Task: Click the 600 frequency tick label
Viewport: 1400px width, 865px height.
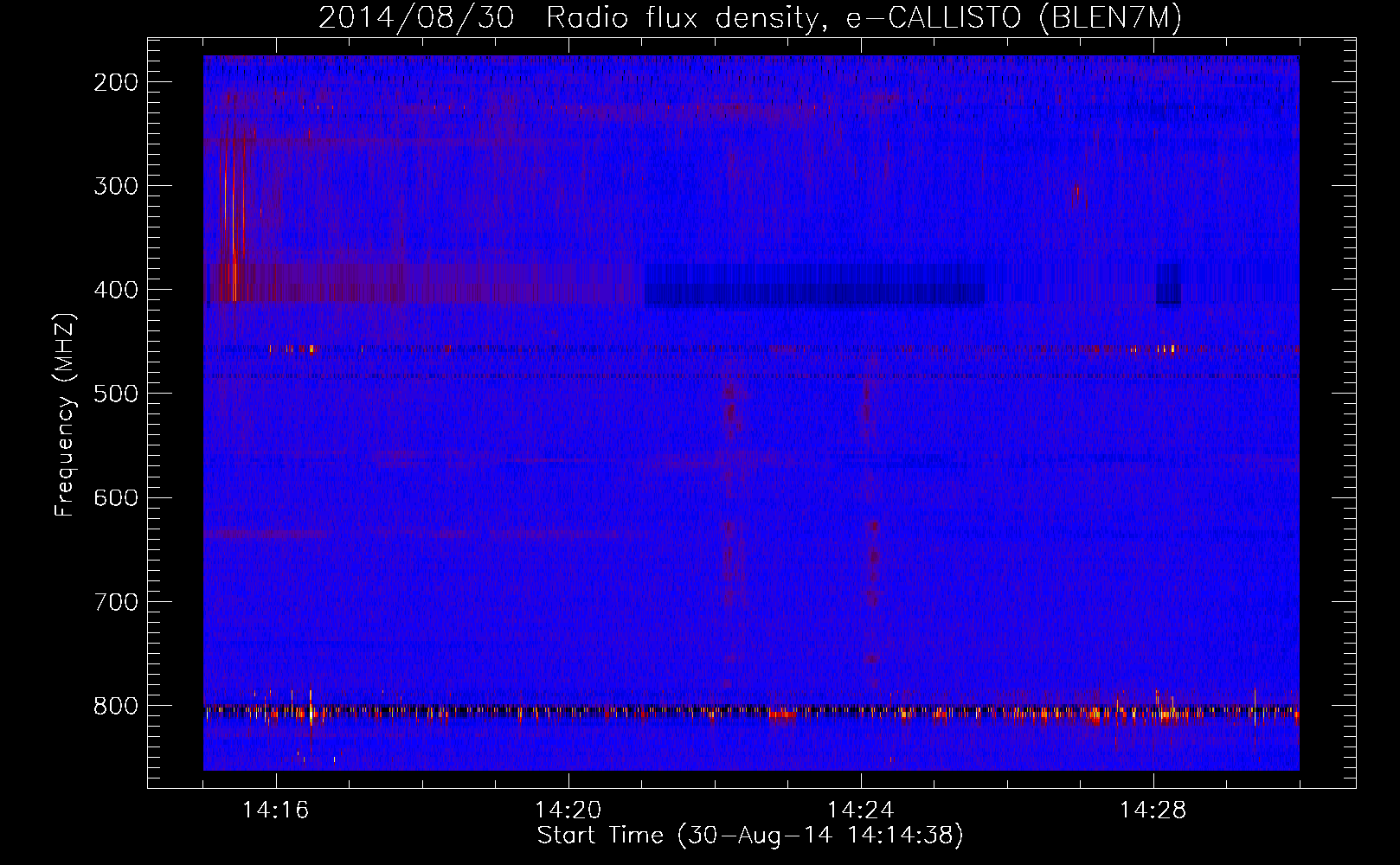Action: (116, 497)
